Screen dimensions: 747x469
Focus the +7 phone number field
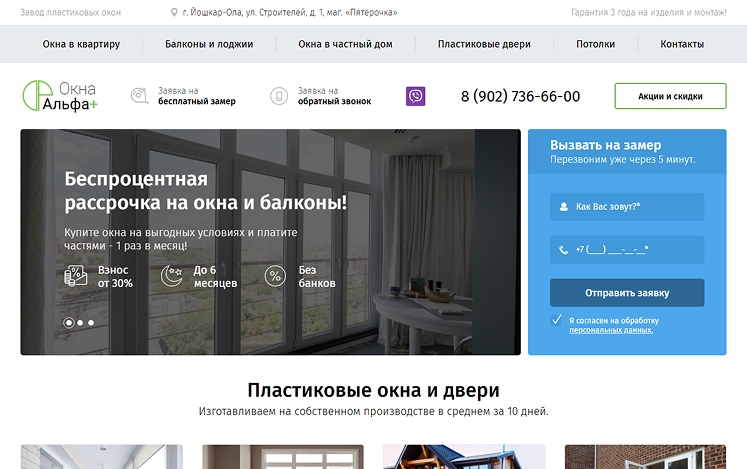tap(627, 249)
